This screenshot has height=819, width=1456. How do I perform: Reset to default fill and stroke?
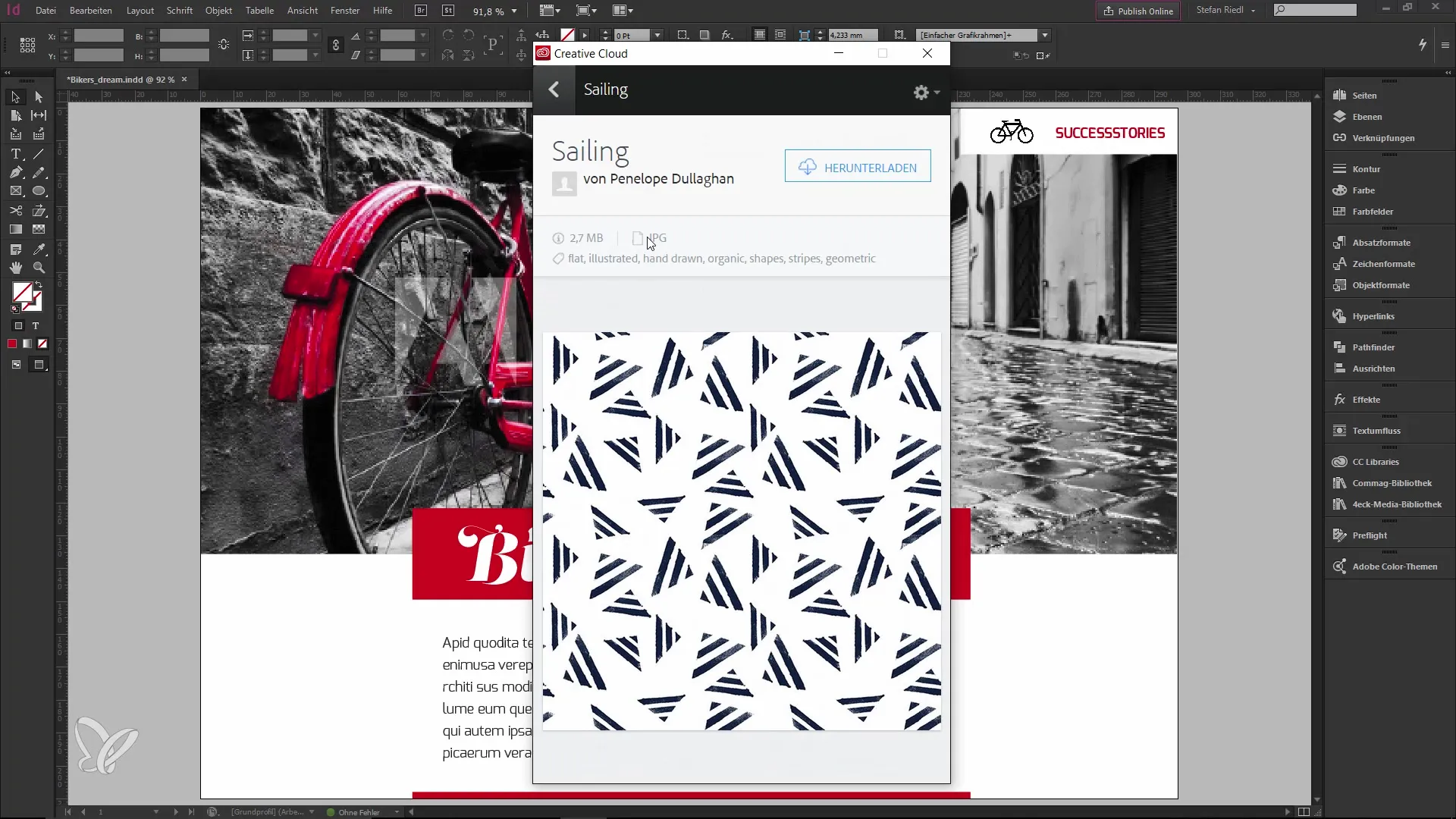tap(14, 309)
